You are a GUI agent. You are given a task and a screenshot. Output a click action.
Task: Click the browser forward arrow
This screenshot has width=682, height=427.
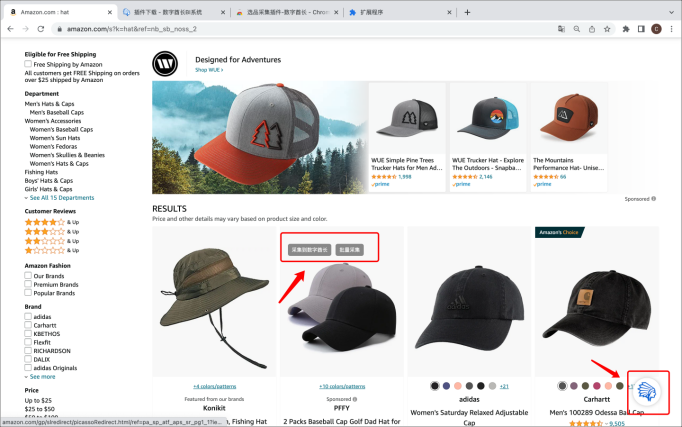click(25, 29)
